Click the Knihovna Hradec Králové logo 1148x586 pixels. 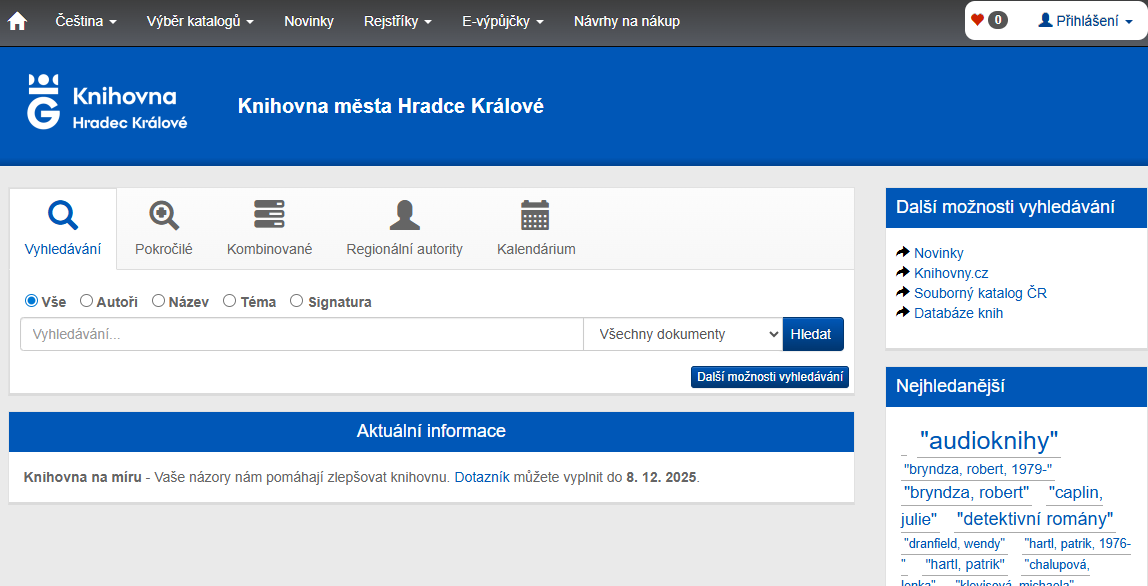[x=107, y=102]
